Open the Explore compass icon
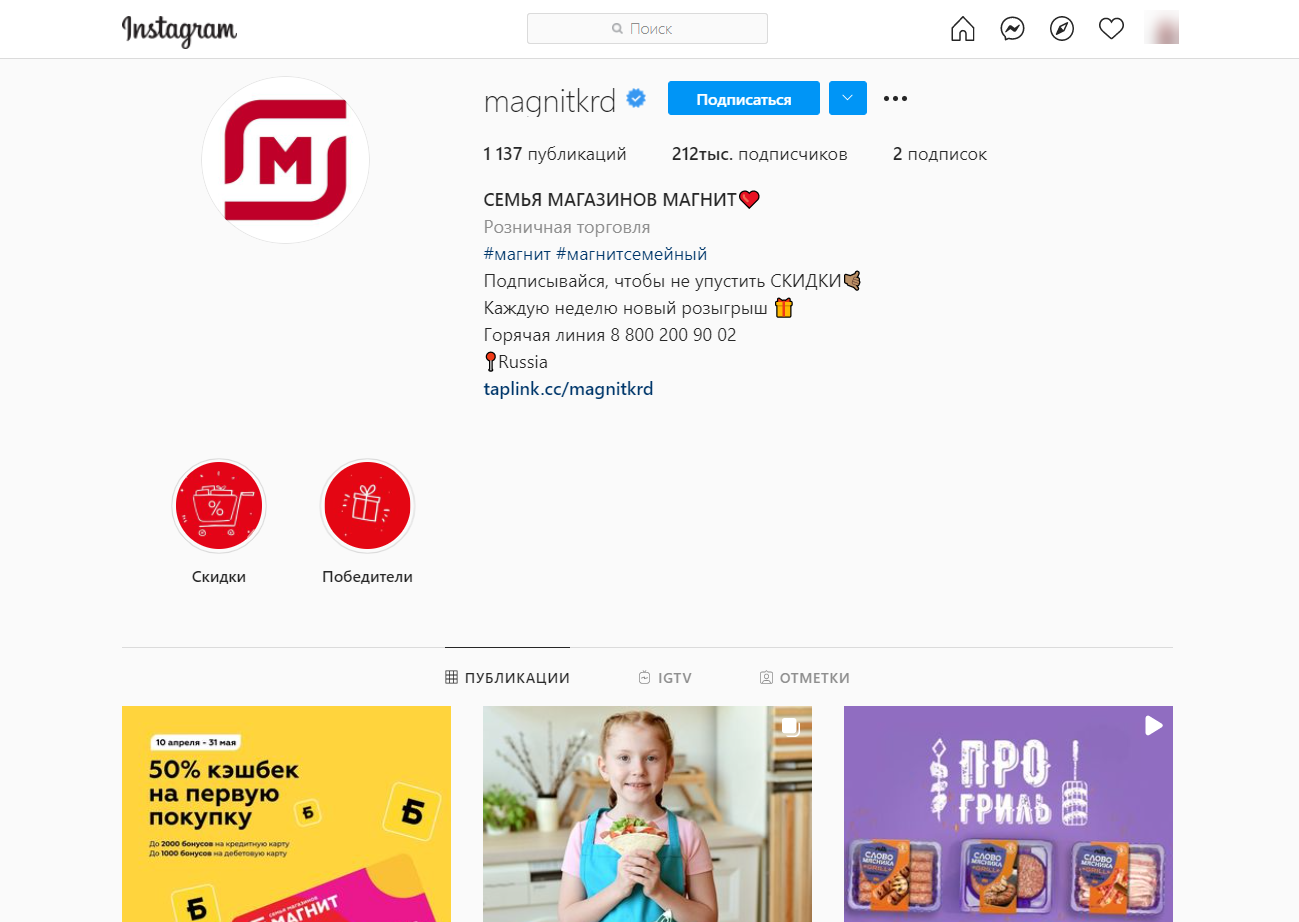This screenshot has height=922, width=1299. coord(1062,29)
